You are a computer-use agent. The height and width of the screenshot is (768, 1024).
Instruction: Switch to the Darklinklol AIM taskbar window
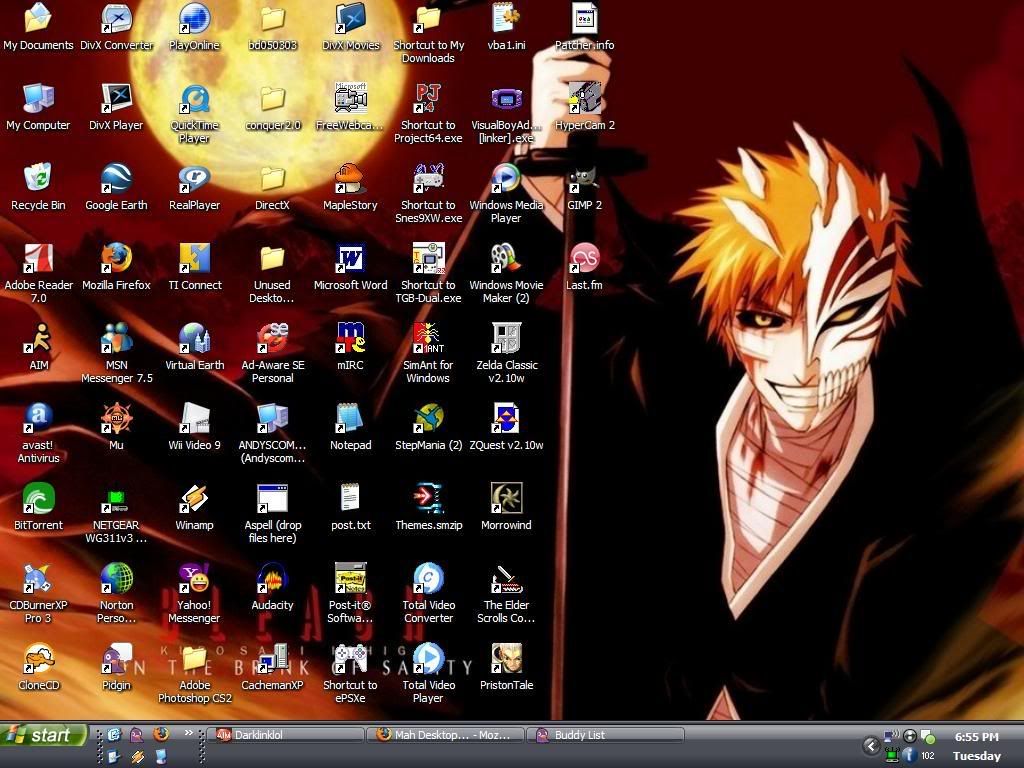click(285, 735)
